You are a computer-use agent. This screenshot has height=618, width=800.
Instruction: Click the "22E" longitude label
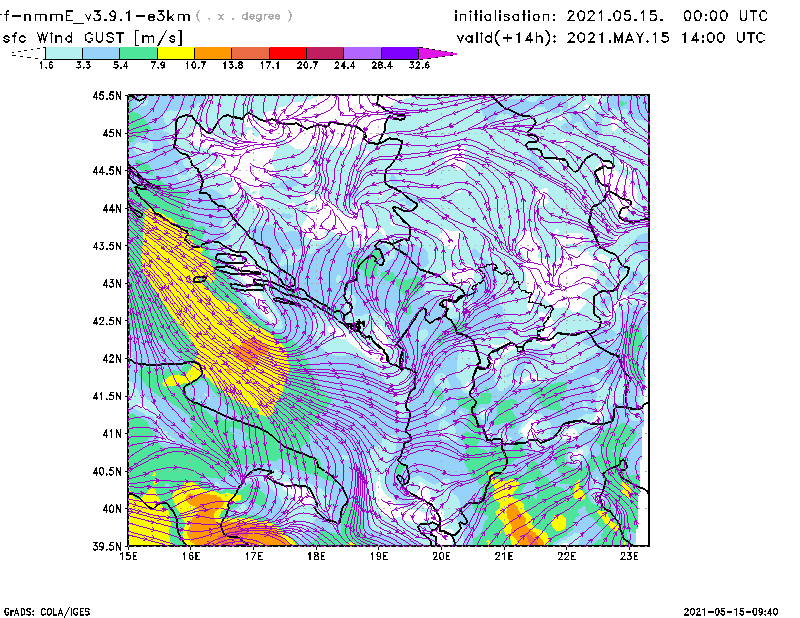pyautogui.click(x=567, y=556)
